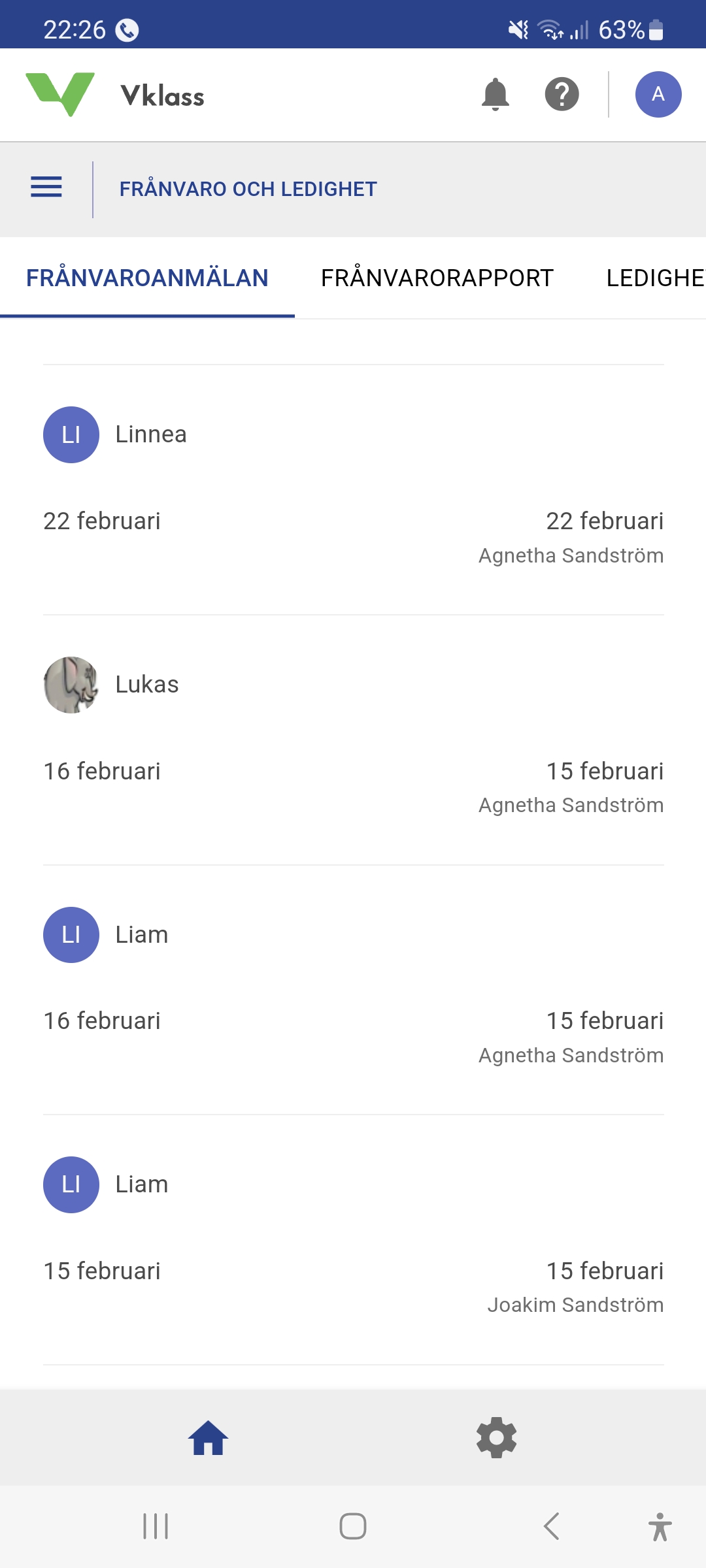
Task: Switch to the Ledighet tab
Action: tap(655, 278)
